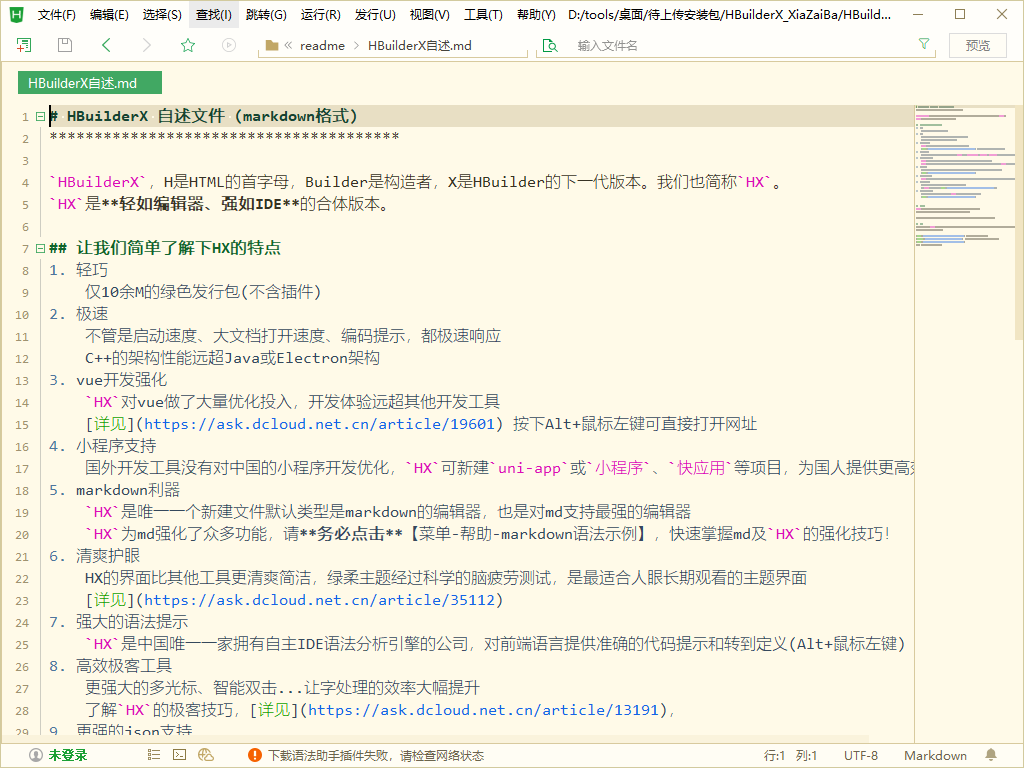Viewport: 1024px width, 768px height.
Task: Run with the play circle icon
Action: (229, 45)
